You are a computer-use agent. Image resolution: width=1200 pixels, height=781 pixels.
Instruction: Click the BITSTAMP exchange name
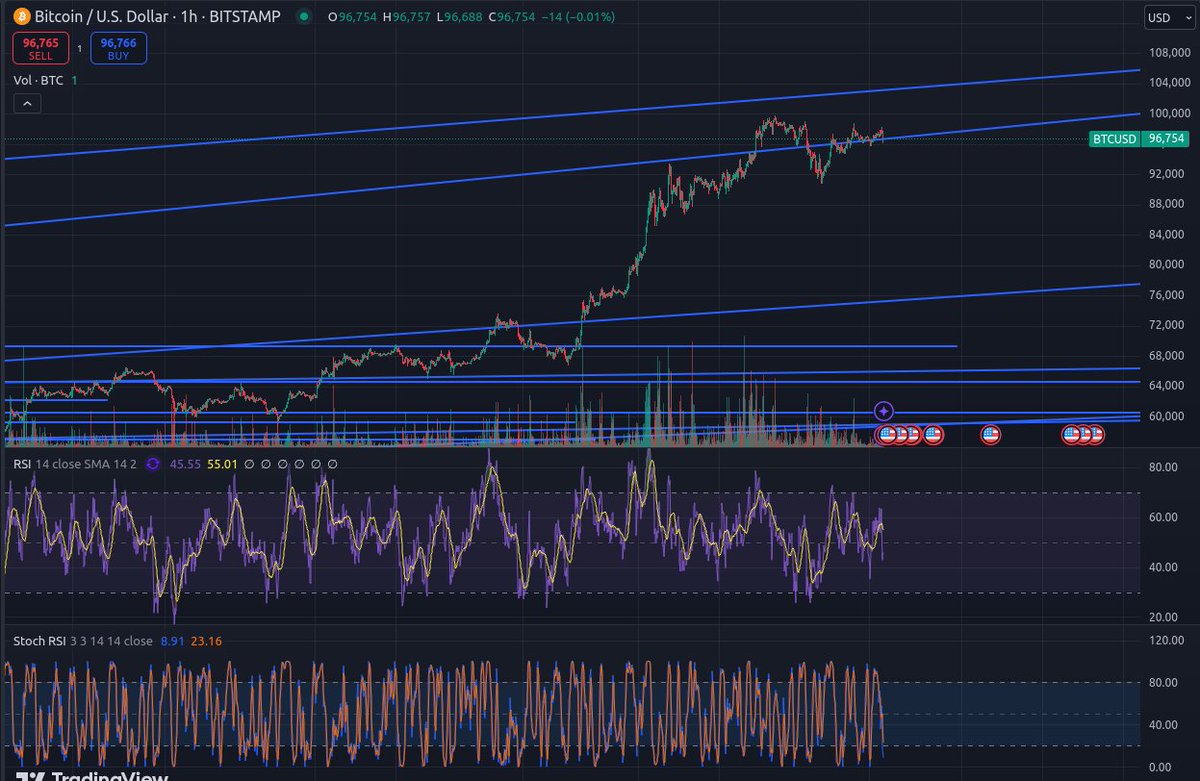click(x=245, y=17)
